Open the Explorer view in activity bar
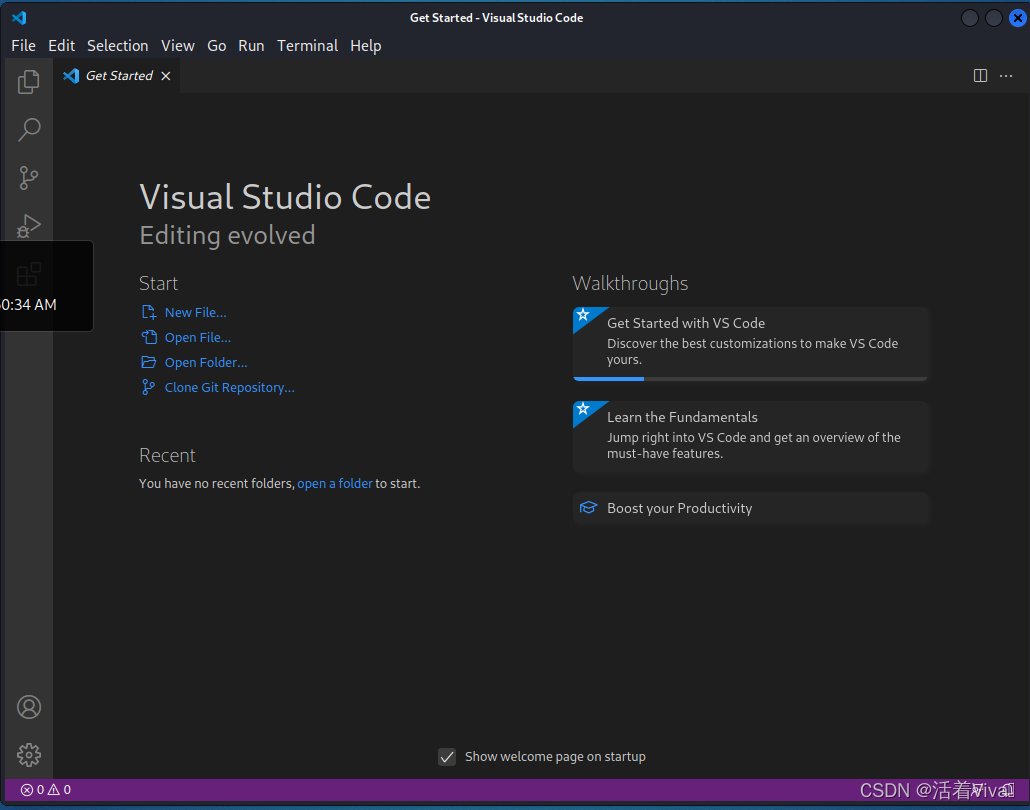 tap(28, 82)
